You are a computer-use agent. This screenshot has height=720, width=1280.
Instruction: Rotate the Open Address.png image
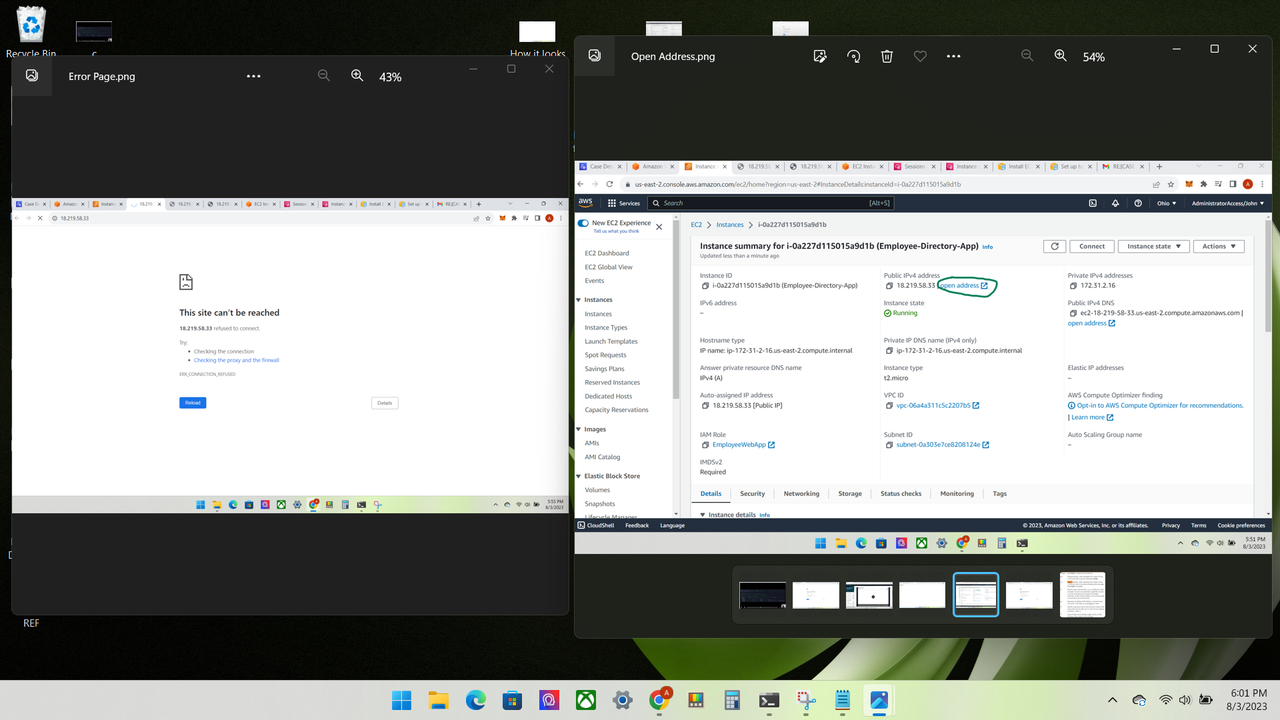coord(853,57)
